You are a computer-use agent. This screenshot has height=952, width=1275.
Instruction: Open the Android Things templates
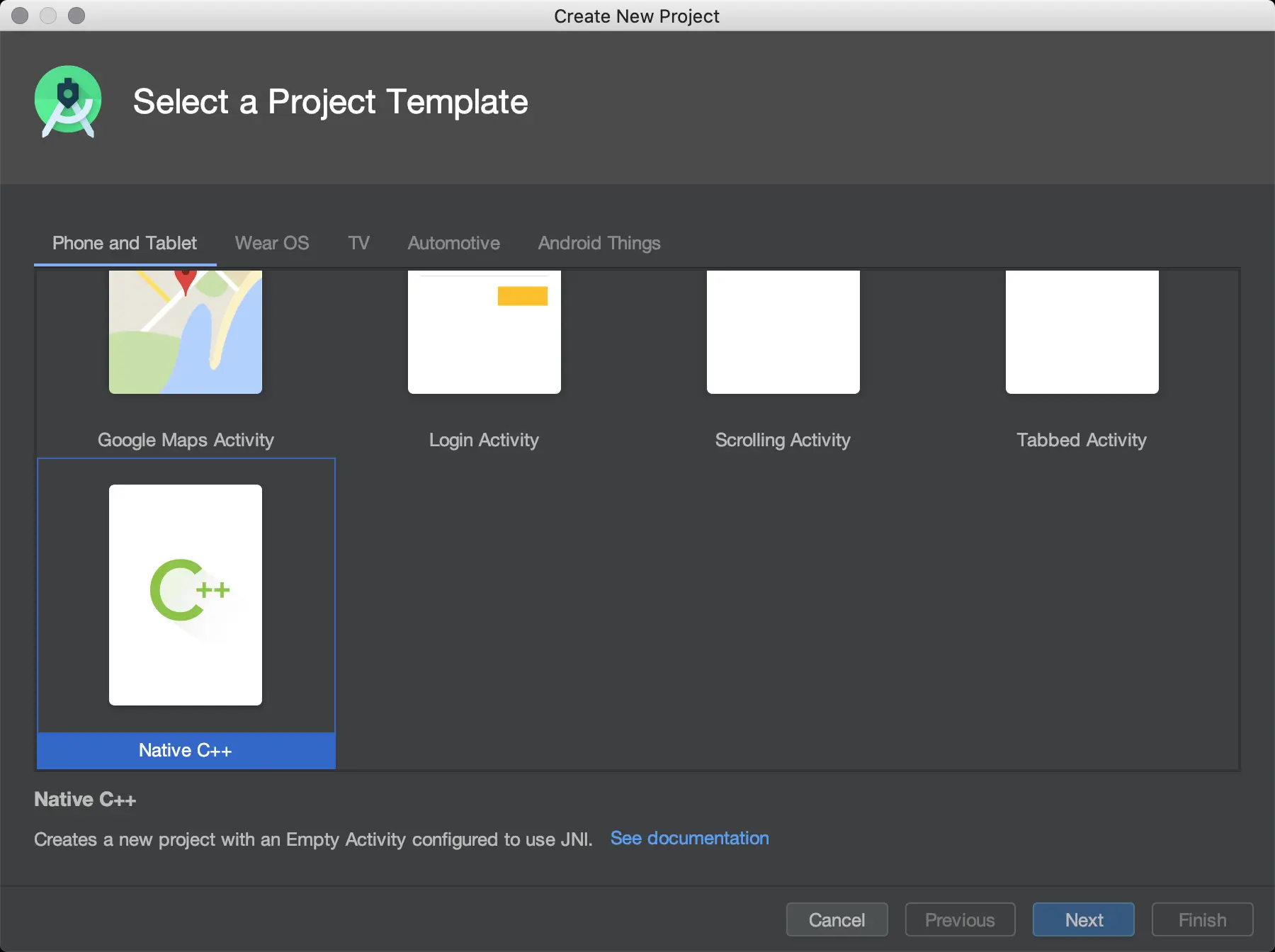click(599, 243)
